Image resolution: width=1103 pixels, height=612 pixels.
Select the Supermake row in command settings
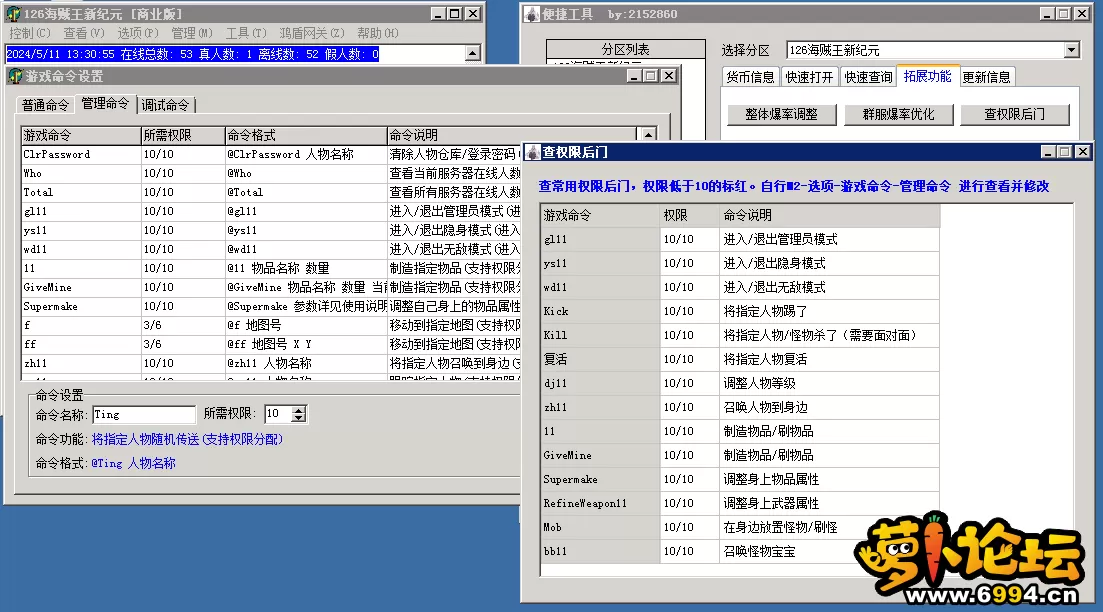tap(272, 306)
